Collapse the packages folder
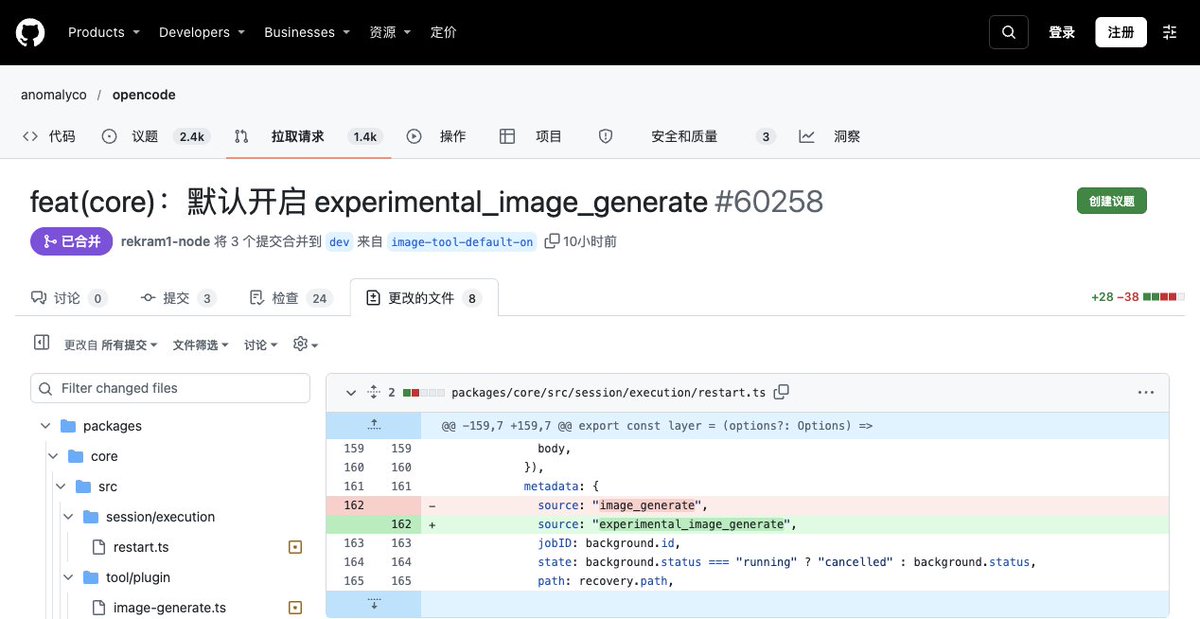 coord(45,426)
